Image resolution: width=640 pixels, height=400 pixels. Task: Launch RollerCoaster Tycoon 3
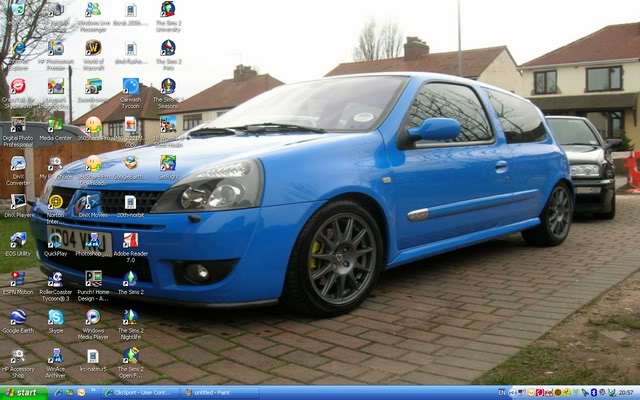pyautogui.click(x=55, y=279)
